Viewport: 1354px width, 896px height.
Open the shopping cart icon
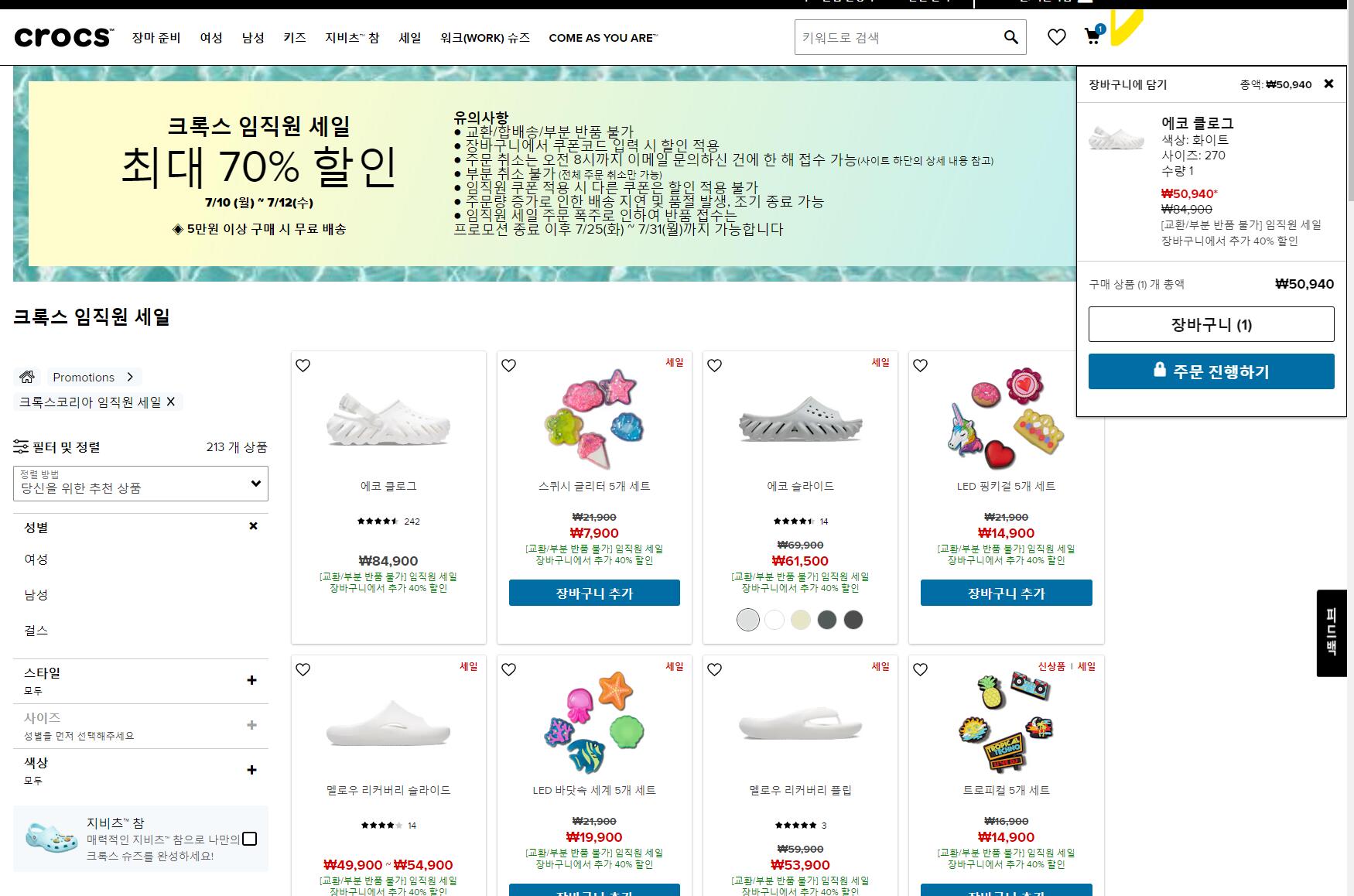1093,36
